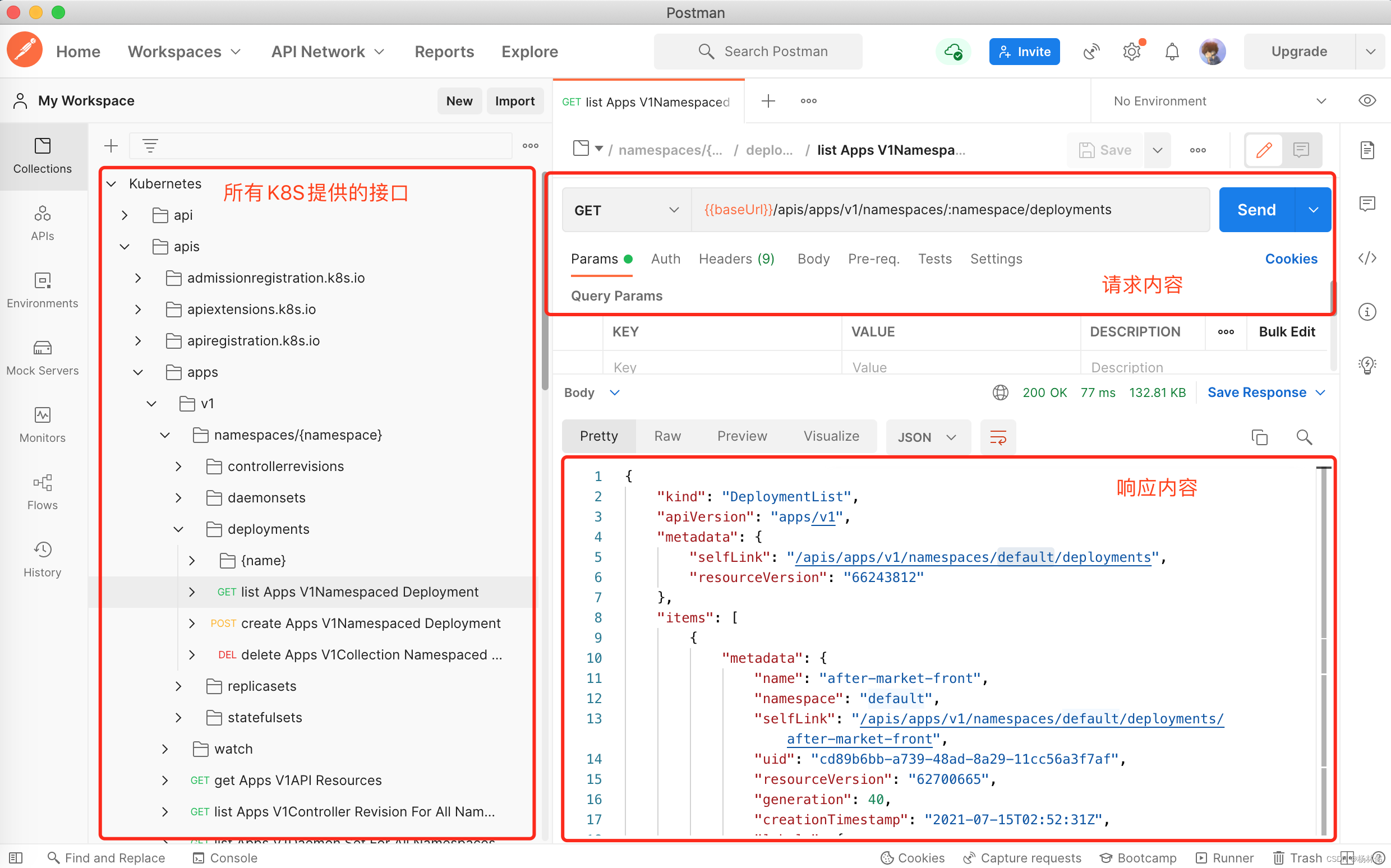Collapse the Kubernetes collection
1391x868 pixels.
tap(112, 184)
